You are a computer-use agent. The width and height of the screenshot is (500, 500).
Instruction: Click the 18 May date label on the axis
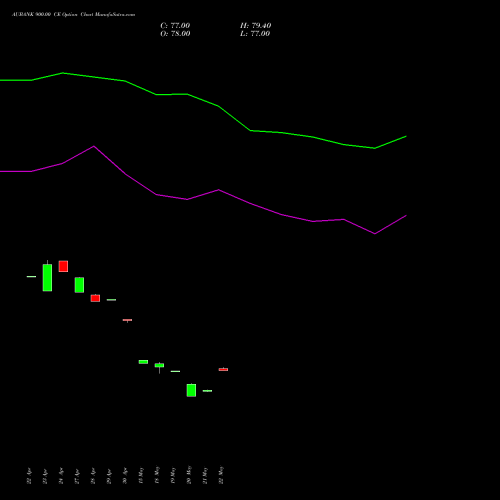point(157,475)
